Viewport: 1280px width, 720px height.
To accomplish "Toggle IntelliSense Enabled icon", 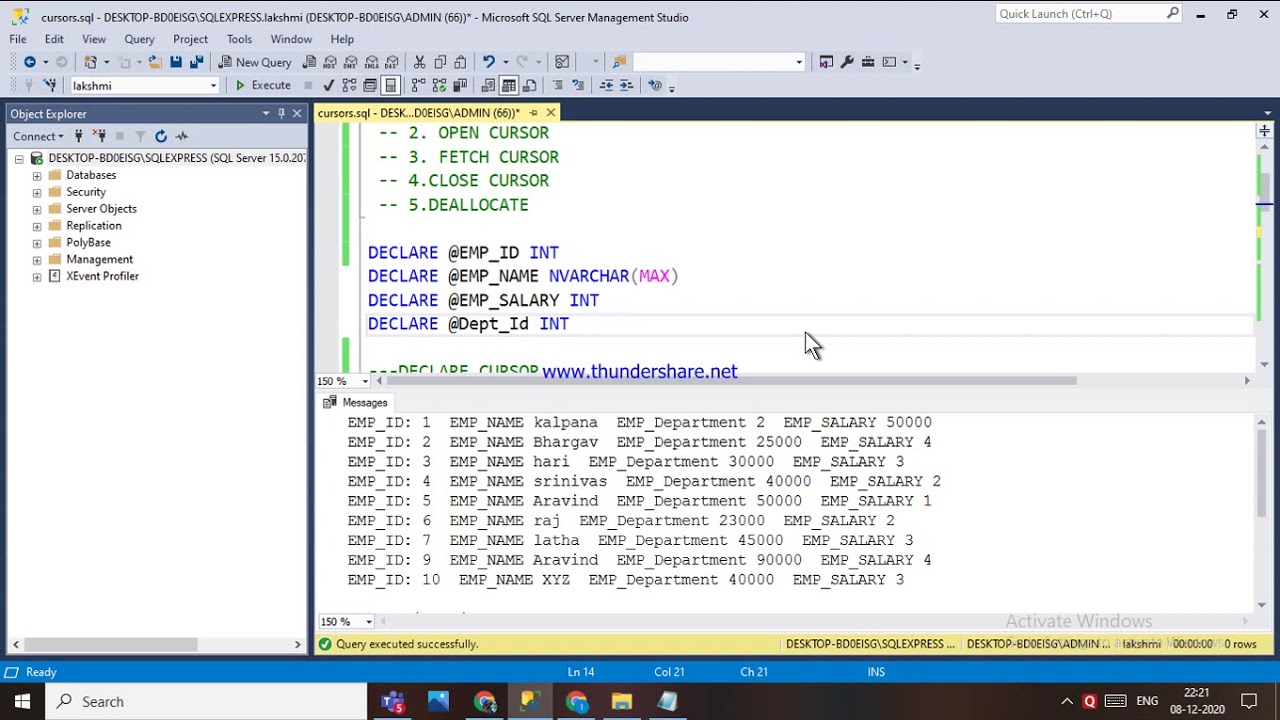I will 391,86.
